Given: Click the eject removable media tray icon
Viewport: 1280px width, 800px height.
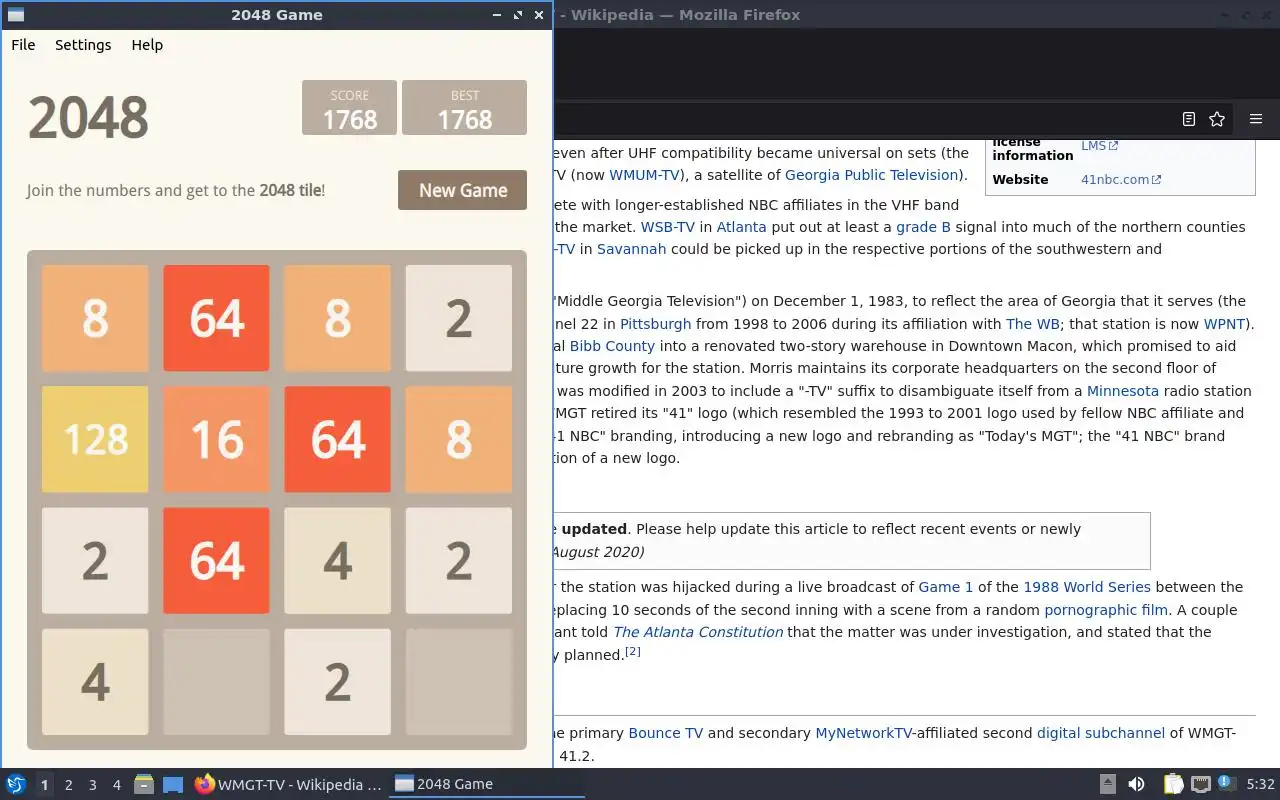Looking at the screenshot, I should (1108, 784).
